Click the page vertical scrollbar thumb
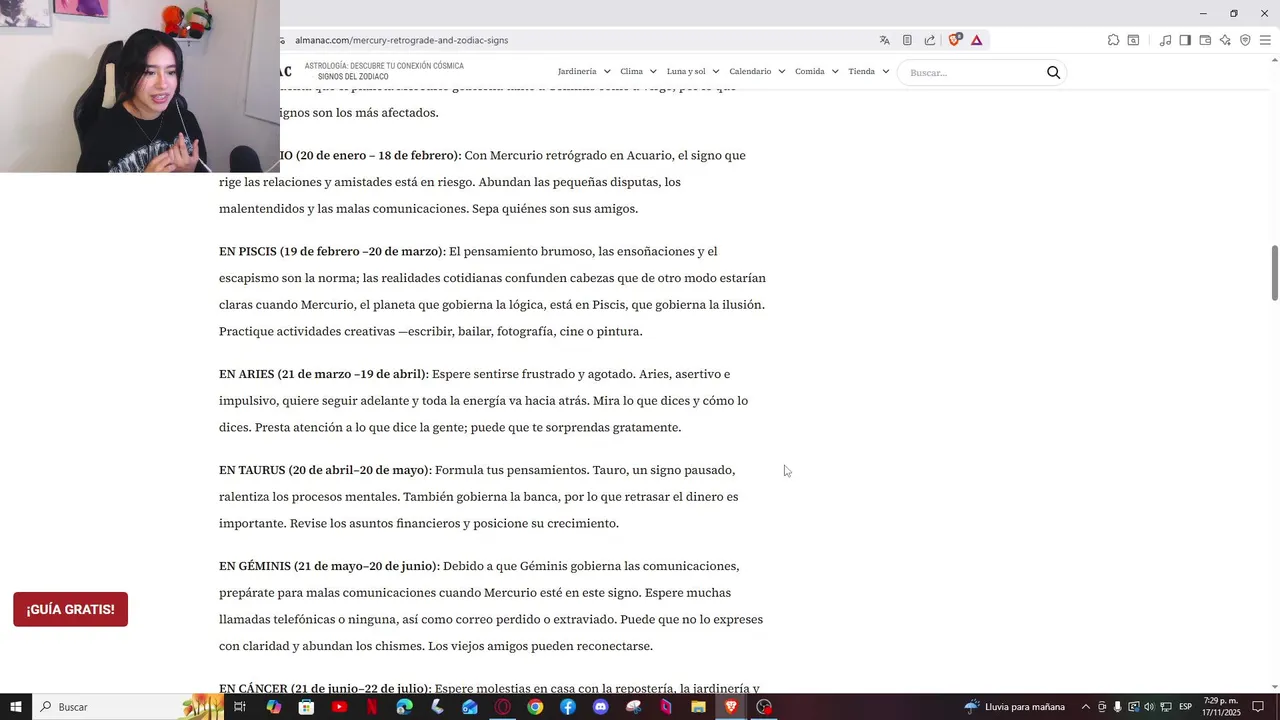 (x=1274, y=272)
